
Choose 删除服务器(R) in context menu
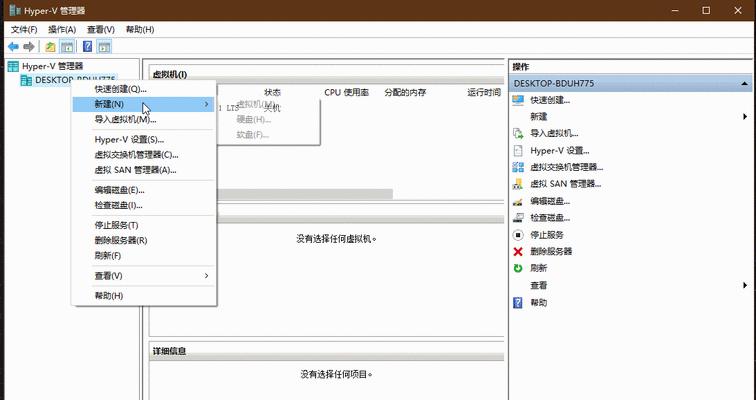[144, 240]
